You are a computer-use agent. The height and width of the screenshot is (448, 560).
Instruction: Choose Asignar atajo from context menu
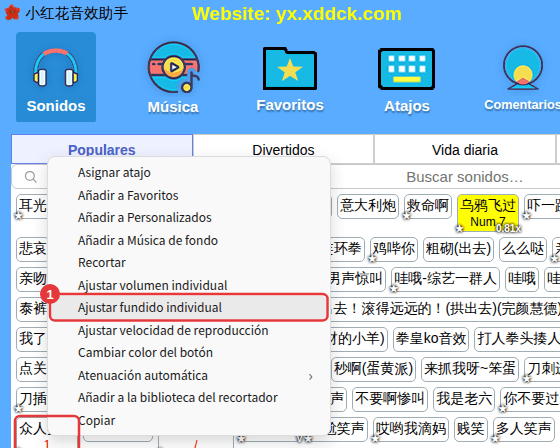click(x=189, y=173)
